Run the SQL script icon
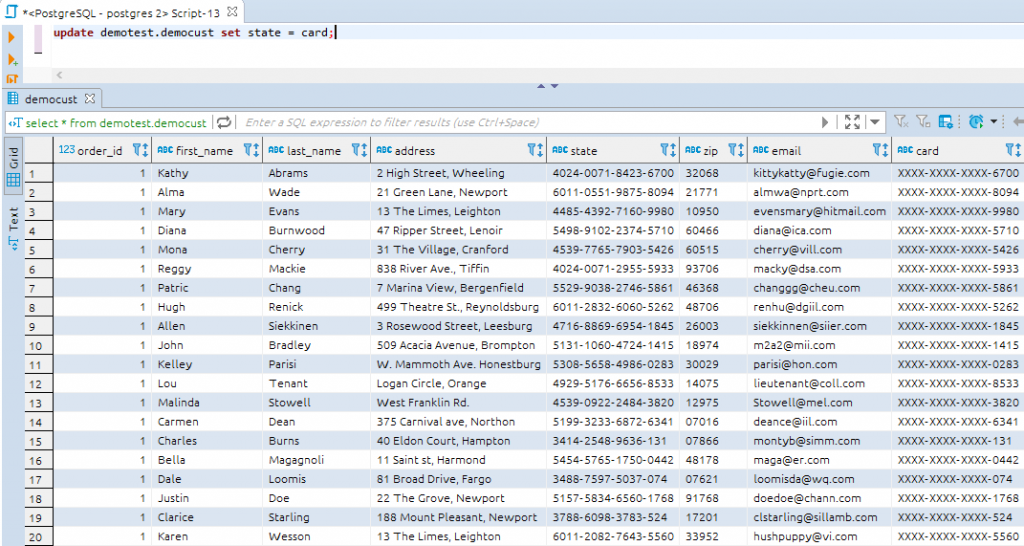The width and height of the screenshot is (1024, 546). click(x=12, y=78)
